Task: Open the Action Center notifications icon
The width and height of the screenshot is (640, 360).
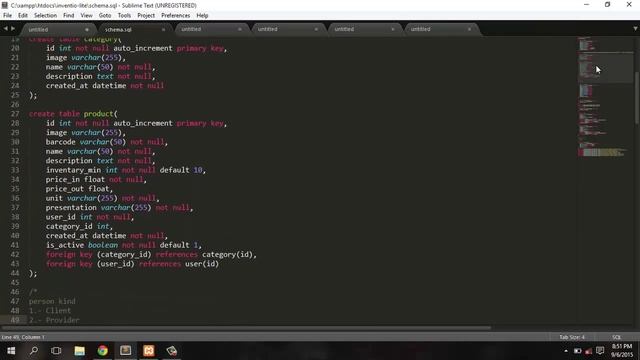Action: point(600,351)
